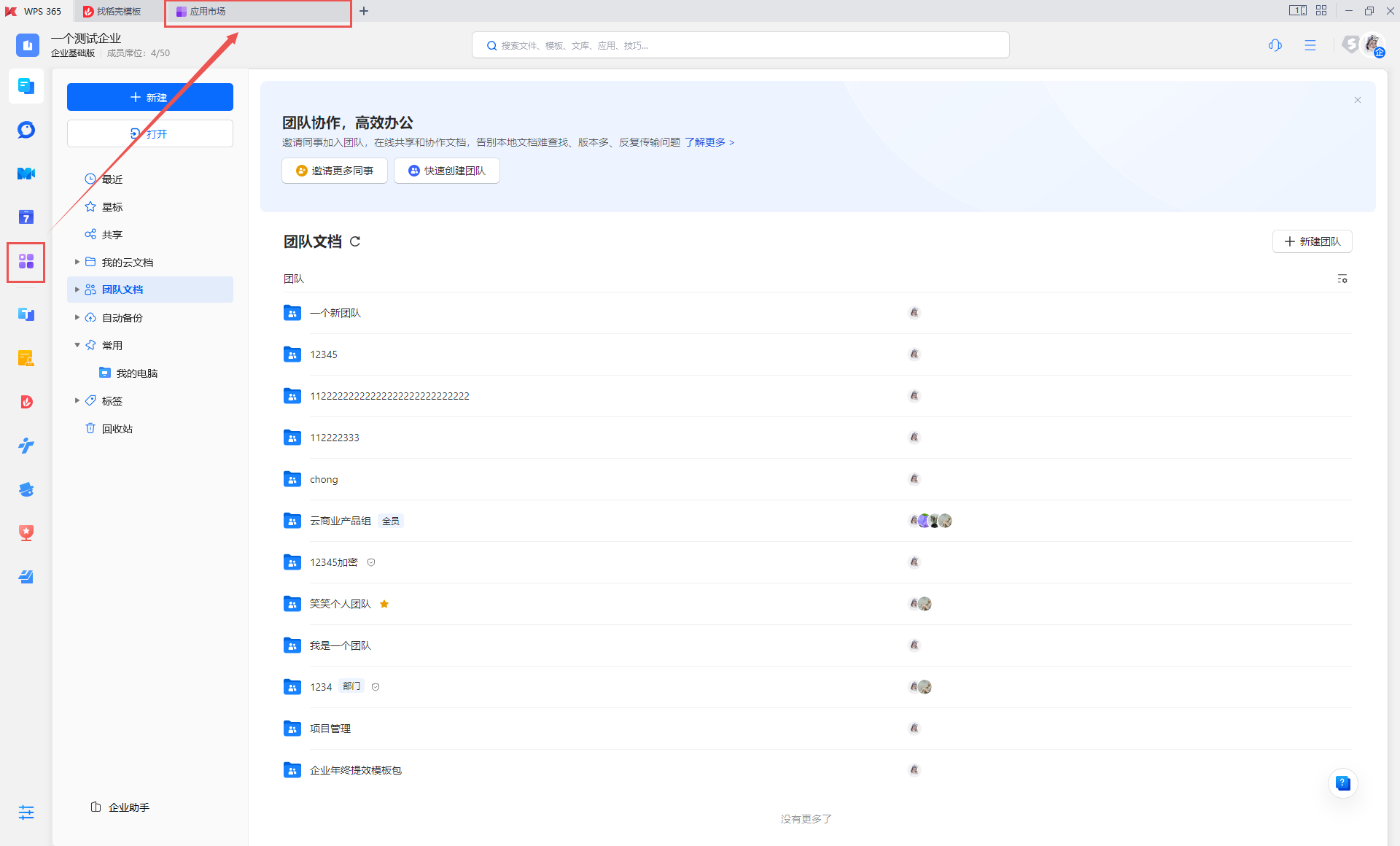Viewport: 1400px width, 846px height.
Task: Expand the 自动备份 tree node
Action: click(77, 317)
